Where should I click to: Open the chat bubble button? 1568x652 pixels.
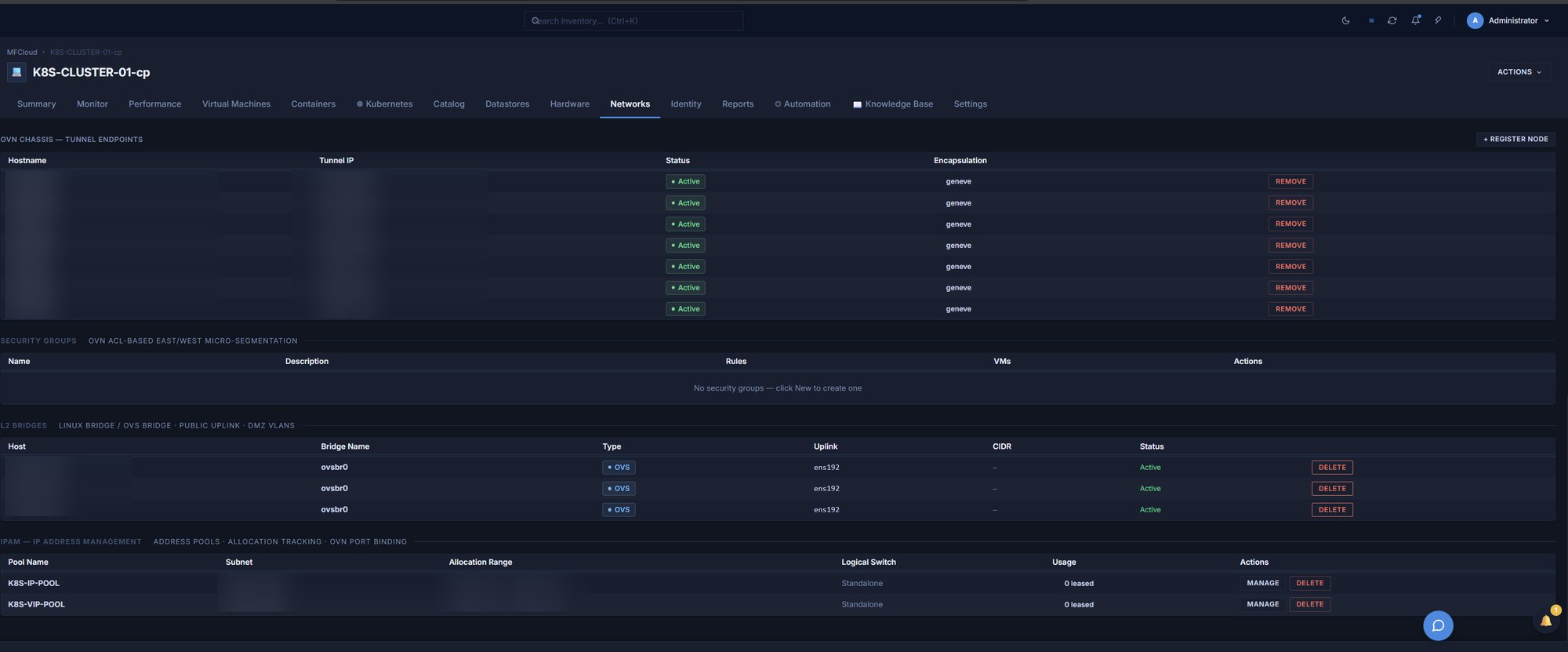1438,625
